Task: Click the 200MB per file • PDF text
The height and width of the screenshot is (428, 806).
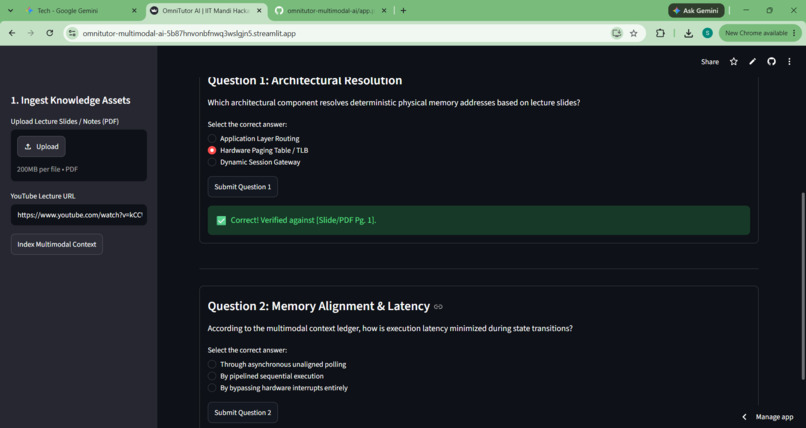Action: coord(47,169)
